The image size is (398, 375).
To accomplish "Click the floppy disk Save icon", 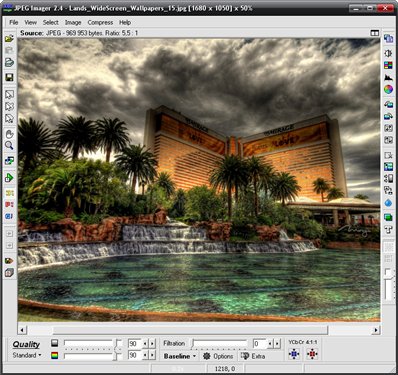I will click(x=9, y=77).
